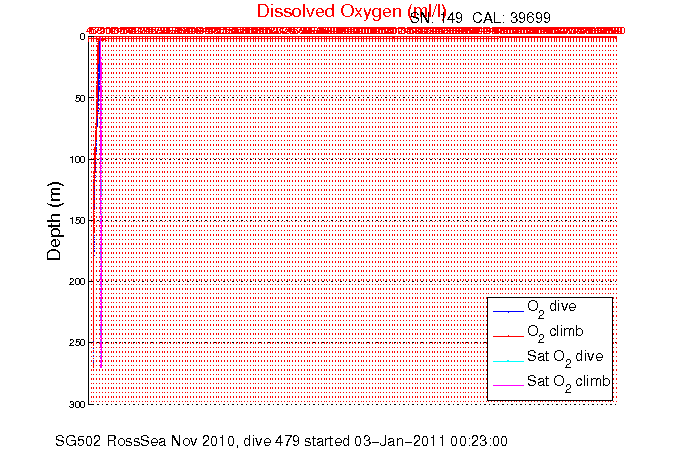
Task: Select the 250 depth tick label
Action: tap(77, 343)
